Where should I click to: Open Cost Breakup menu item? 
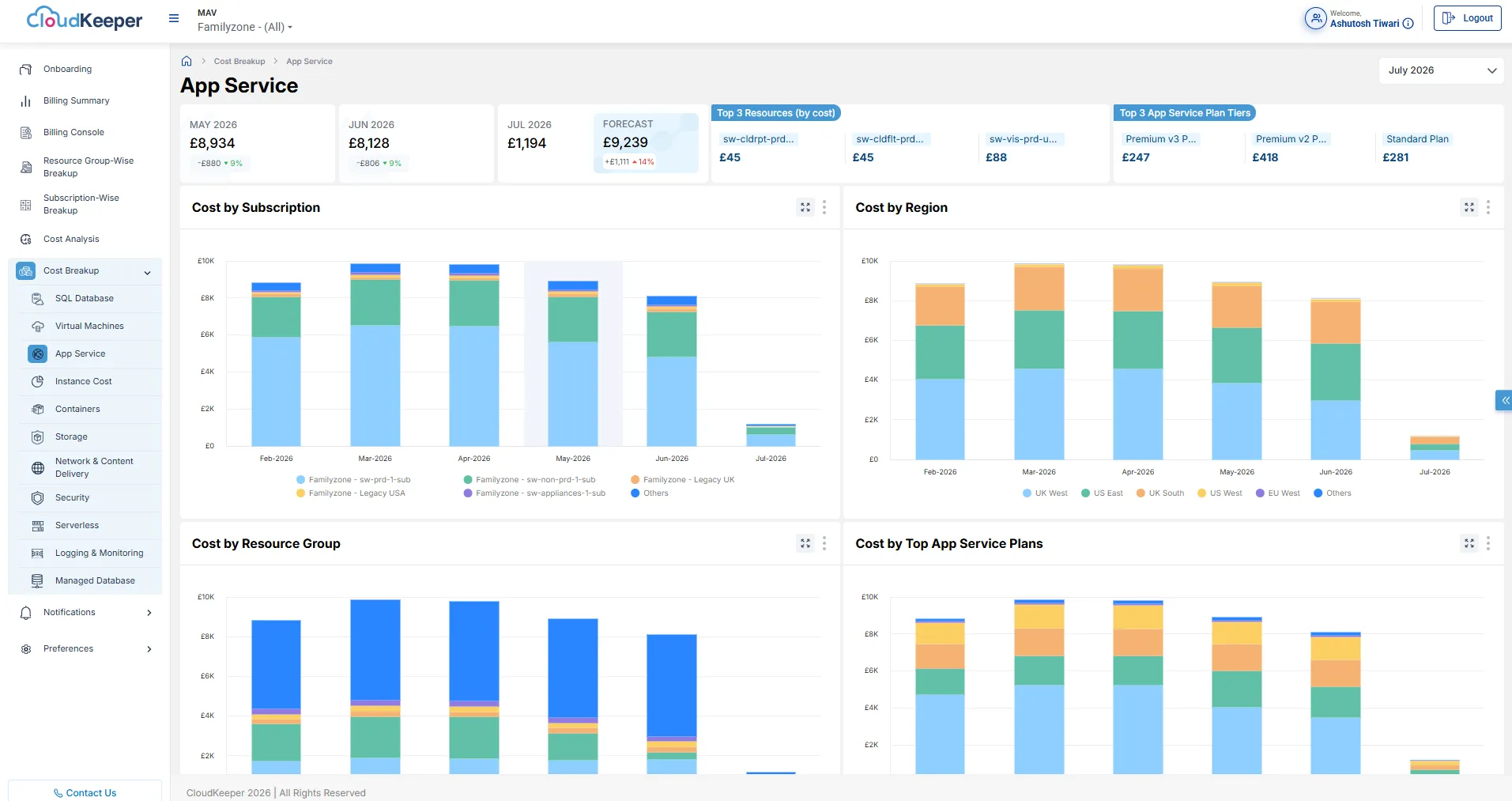click(x=85, y=271)
